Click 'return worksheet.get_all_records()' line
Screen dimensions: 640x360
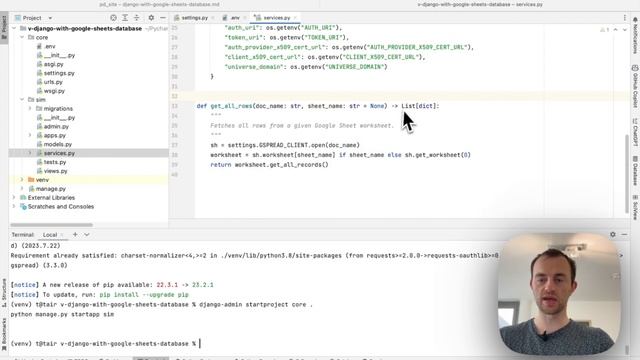tap(269, 165)
